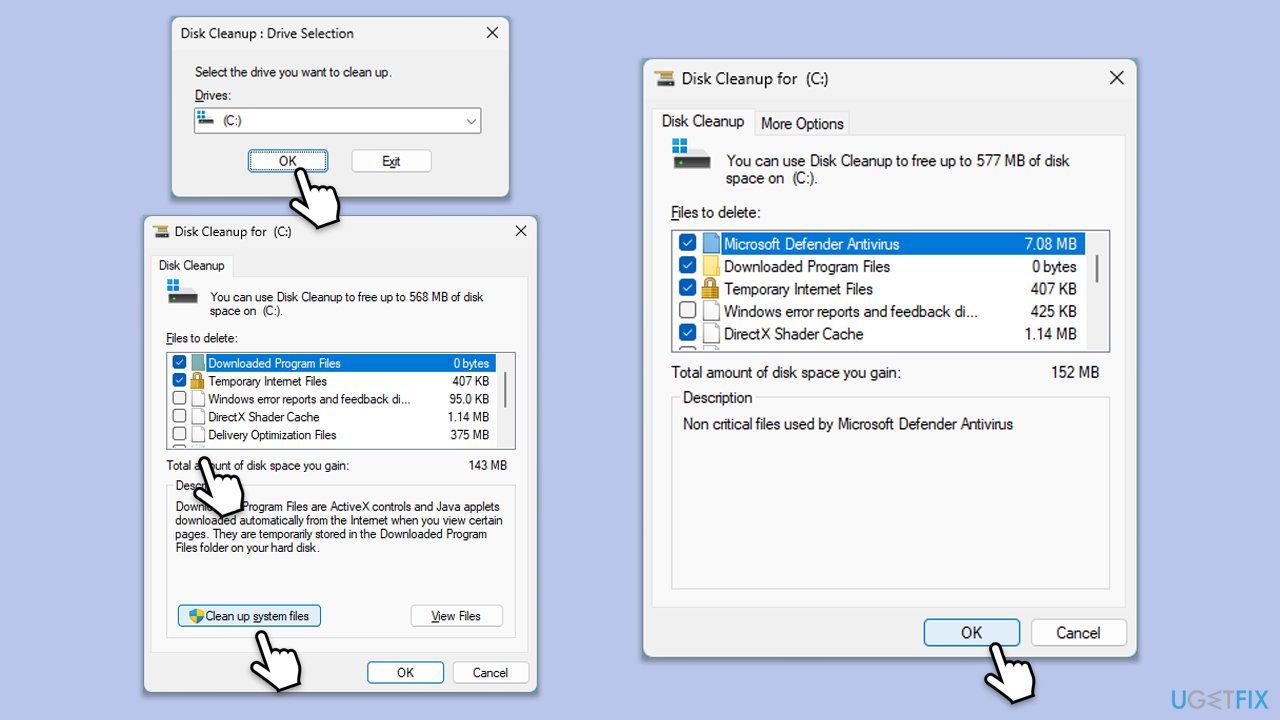Click the folder icon next to Downloaded Program Files
Viewport: 1280px width, 720px height.
pyautogui.click(x=709, y=266)
